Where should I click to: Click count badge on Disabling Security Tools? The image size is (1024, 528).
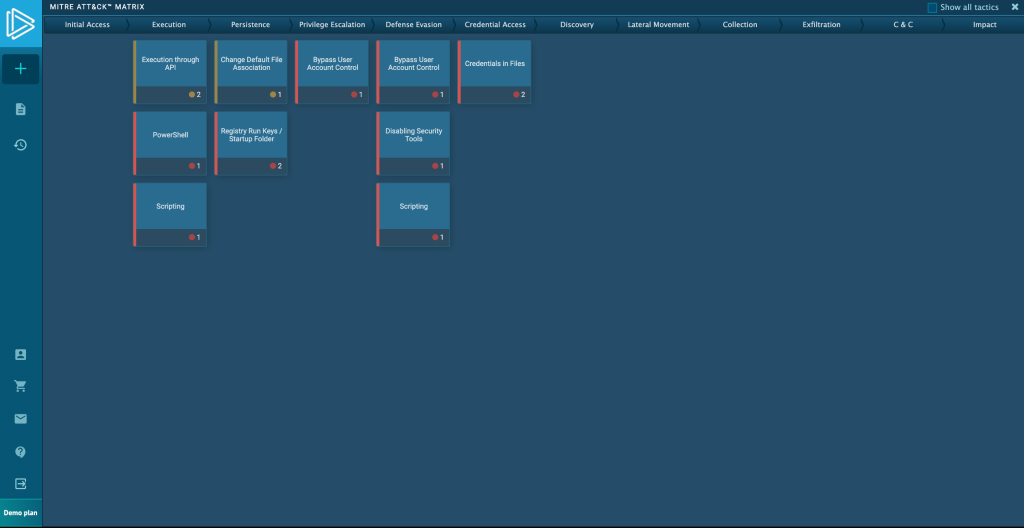tap(438, 166)
